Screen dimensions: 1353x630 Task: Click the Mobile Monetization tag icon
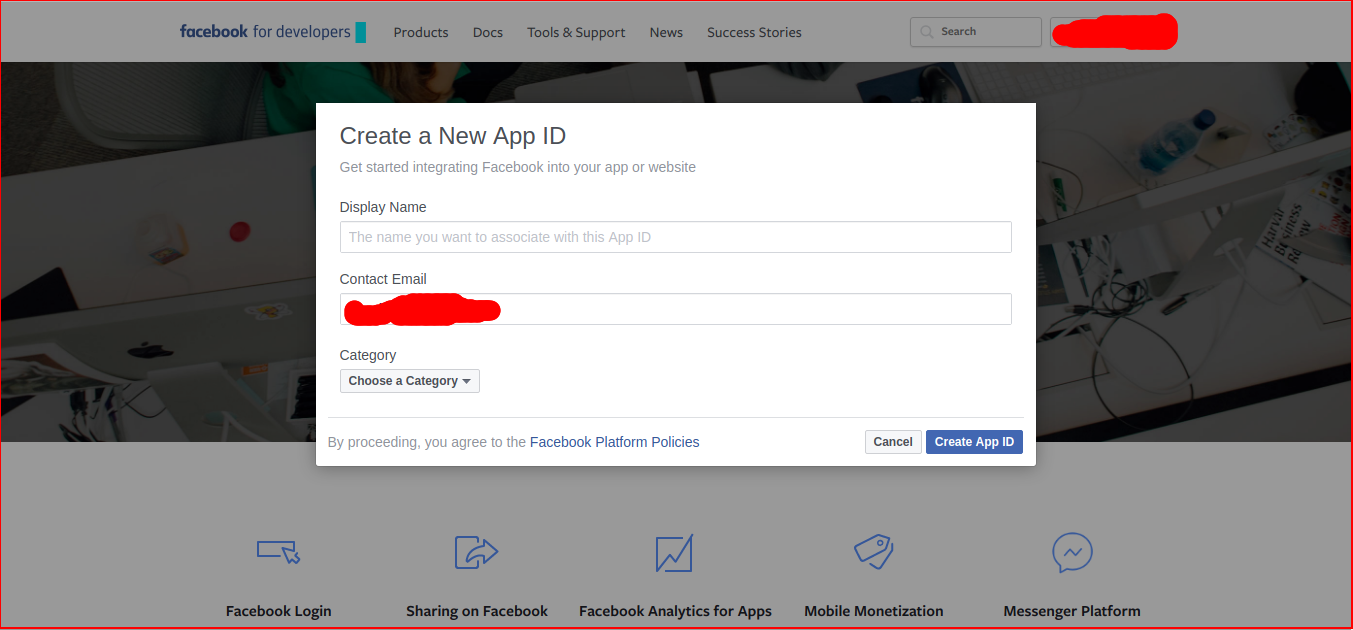coord(874,551)
